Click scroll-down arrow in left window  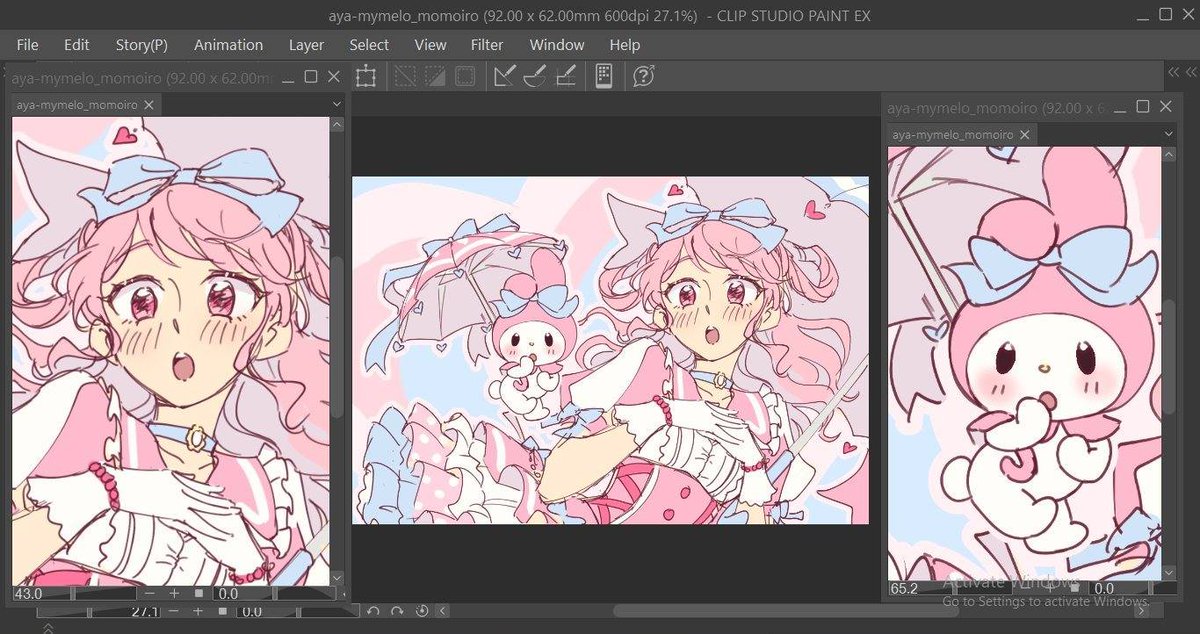click(x=337, y=577)
